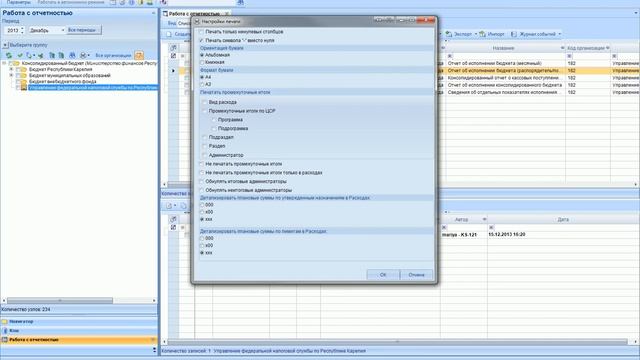This screenshot has width=640, height=360.
Task: Select Книжная paper orientation
Action: [202, 62]
